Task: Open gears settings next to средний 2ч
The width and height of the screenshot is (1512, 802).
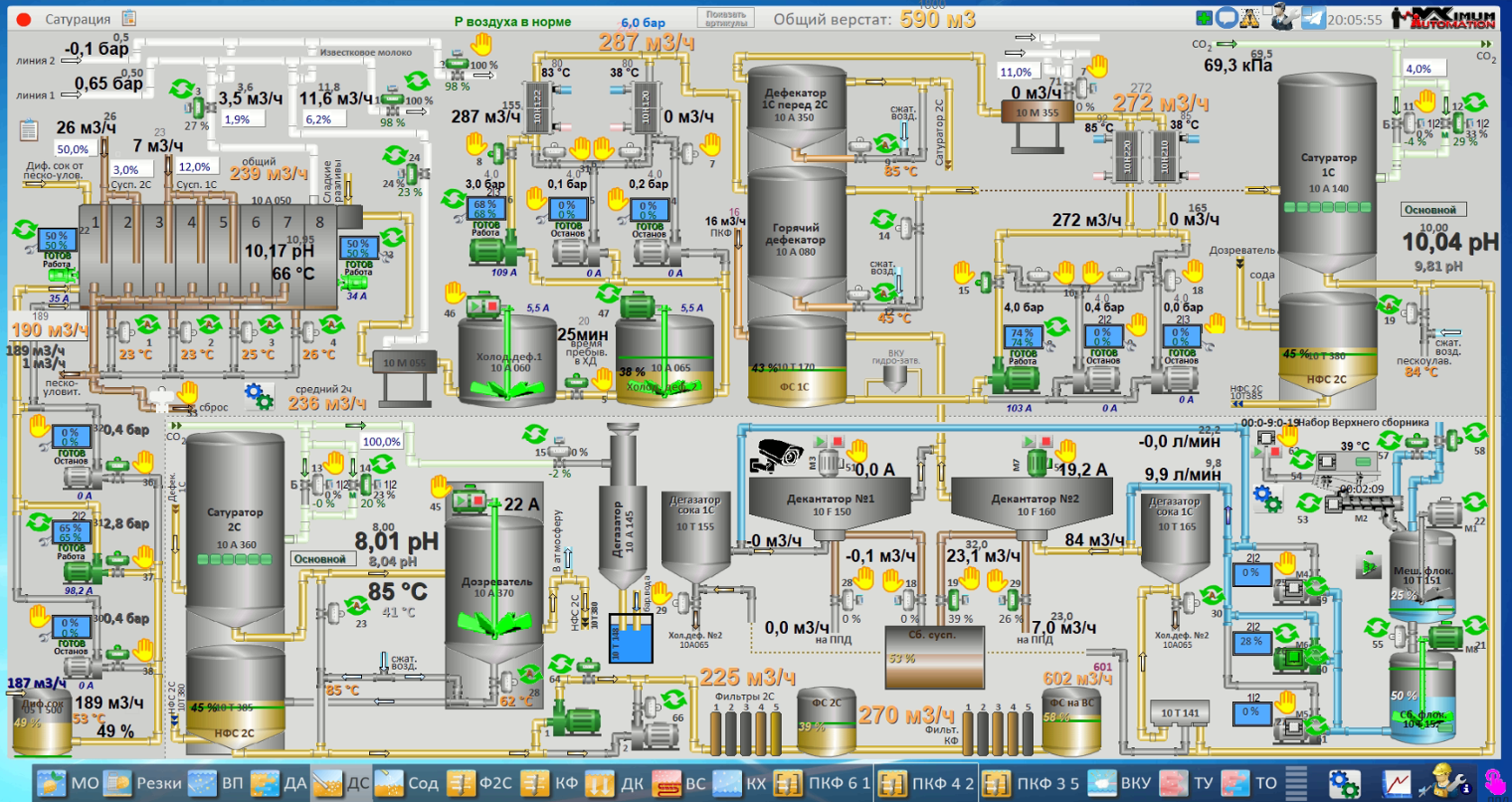Action: tap(260, 395)
